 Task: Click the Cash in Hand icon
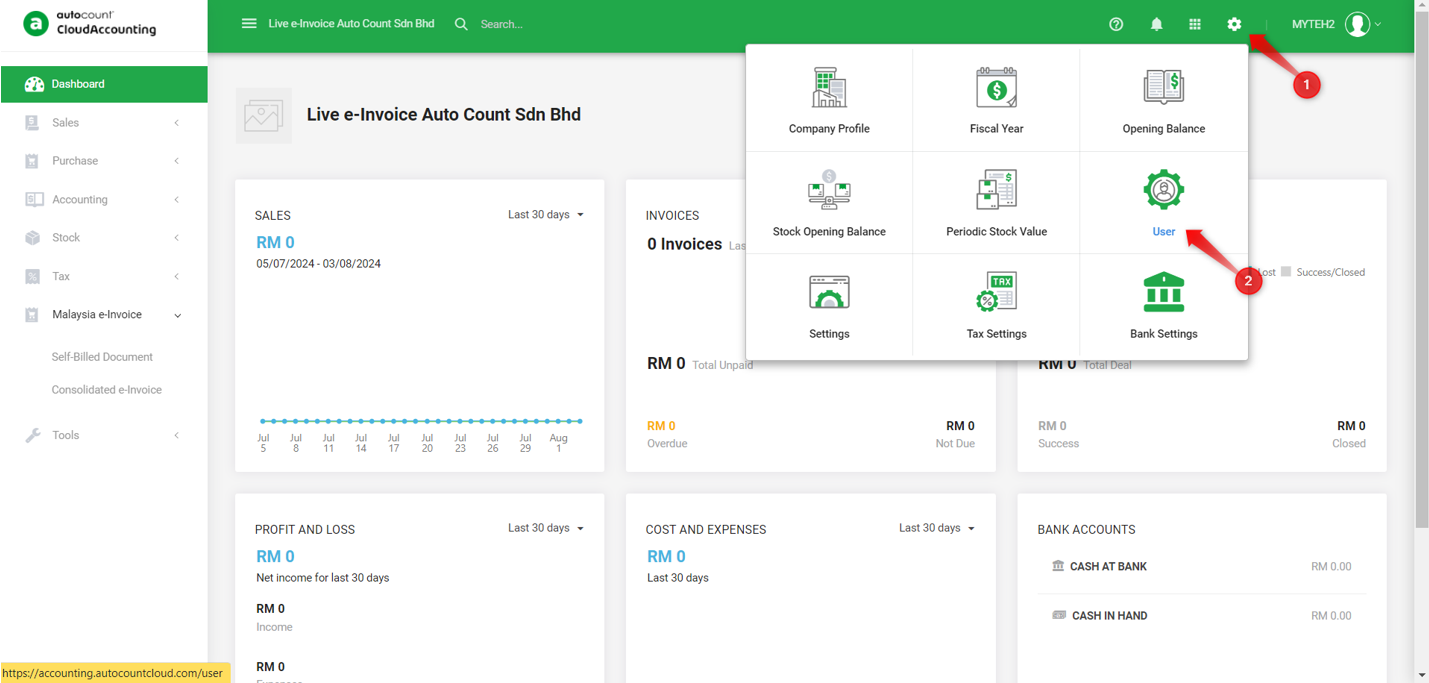[x=1059, y=615]
